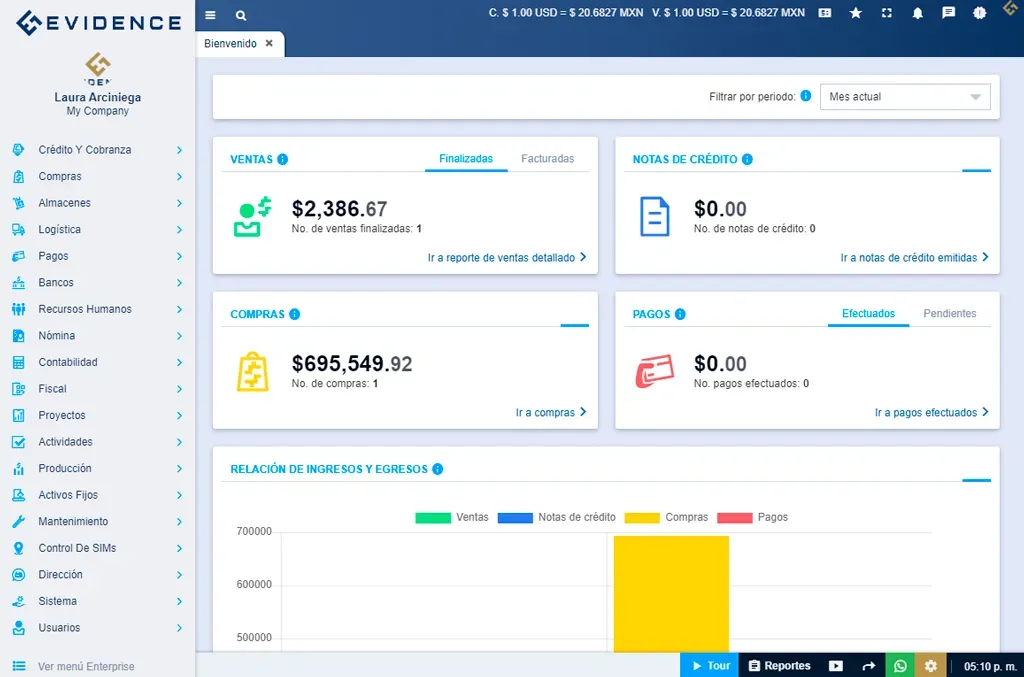Open the messages chat icon
The image size is (1024, 677).
tap(948, 14)
